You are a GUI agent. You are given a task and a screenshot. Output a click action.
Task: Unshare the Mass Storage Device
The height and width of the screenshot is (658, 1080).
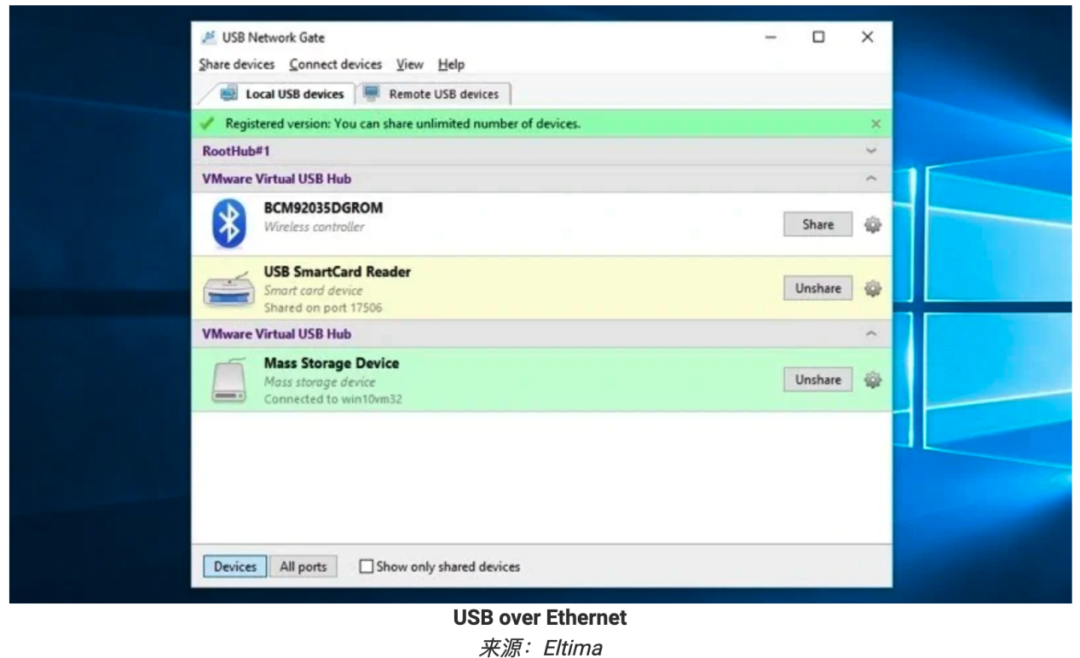point(818,380)
